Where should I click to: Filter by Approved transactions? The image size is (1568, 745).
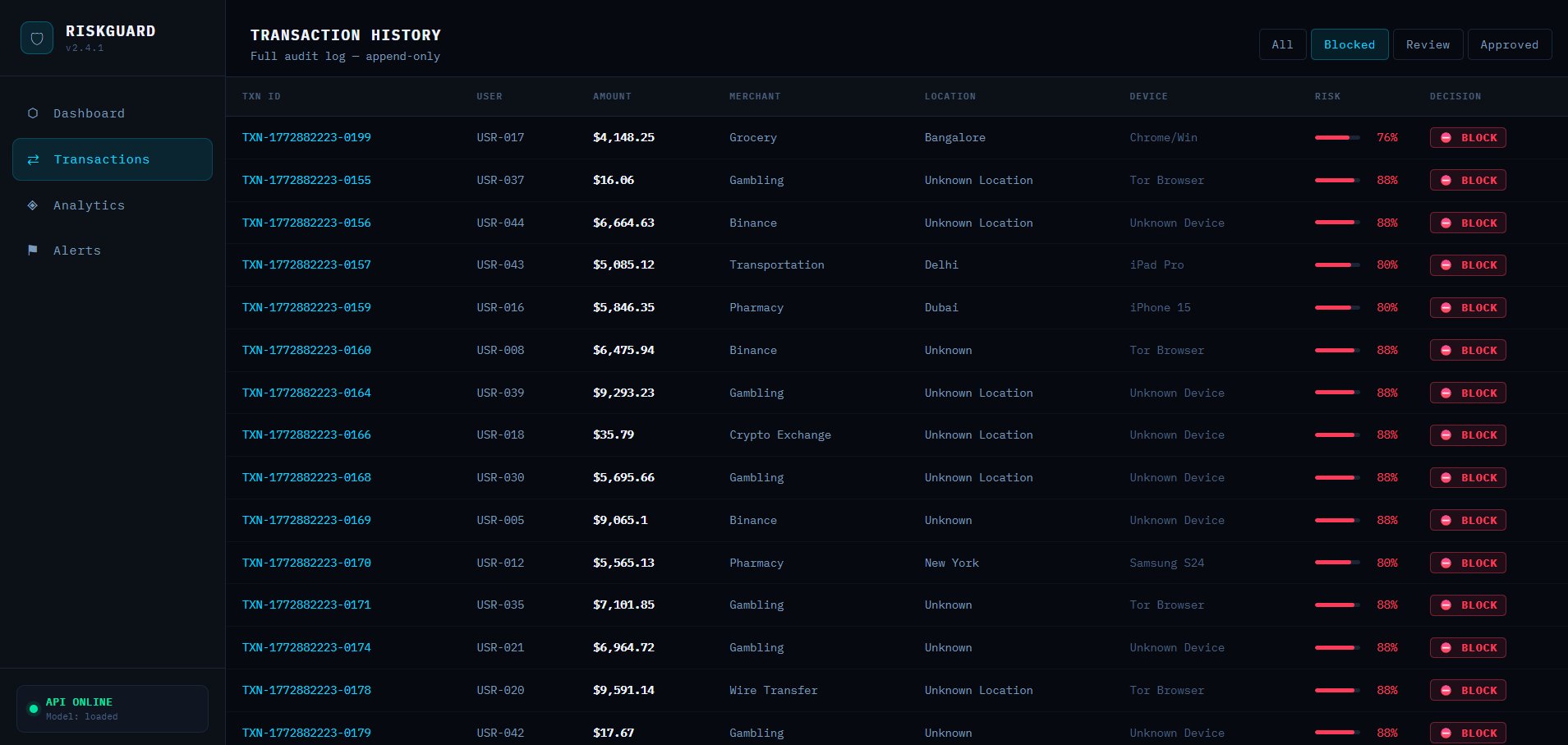point(1509,44)
